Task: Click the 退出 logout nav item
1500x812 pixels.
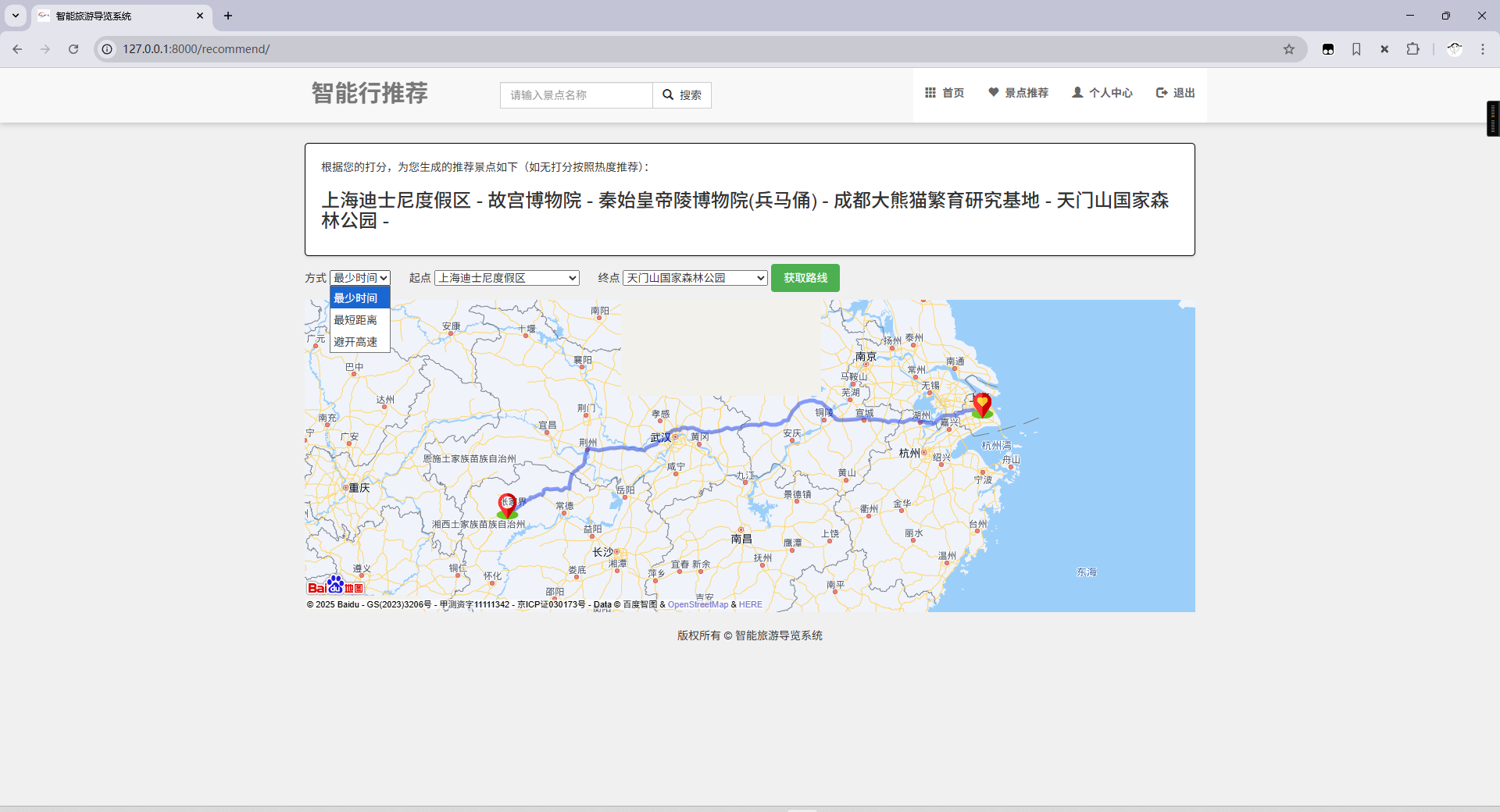Action: click(x=1176, y=93)
